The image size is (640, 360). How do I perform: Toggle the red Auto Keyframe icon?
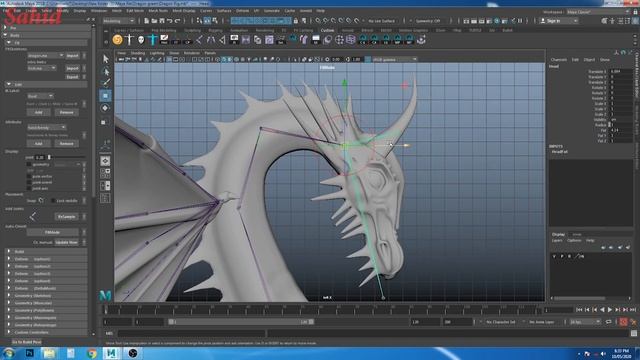623,322
